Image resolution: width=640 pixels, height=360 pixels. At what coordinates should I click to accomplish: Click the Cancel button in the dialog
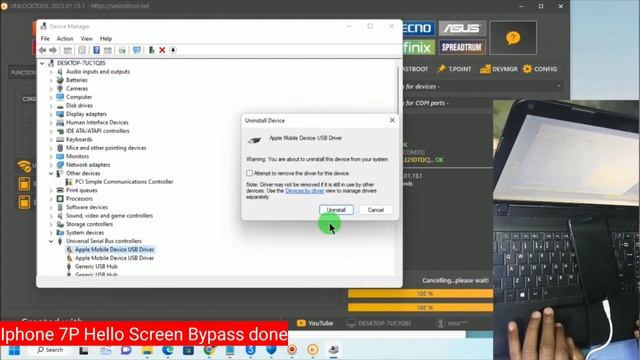pyautogui.click(x=376, y=210)
